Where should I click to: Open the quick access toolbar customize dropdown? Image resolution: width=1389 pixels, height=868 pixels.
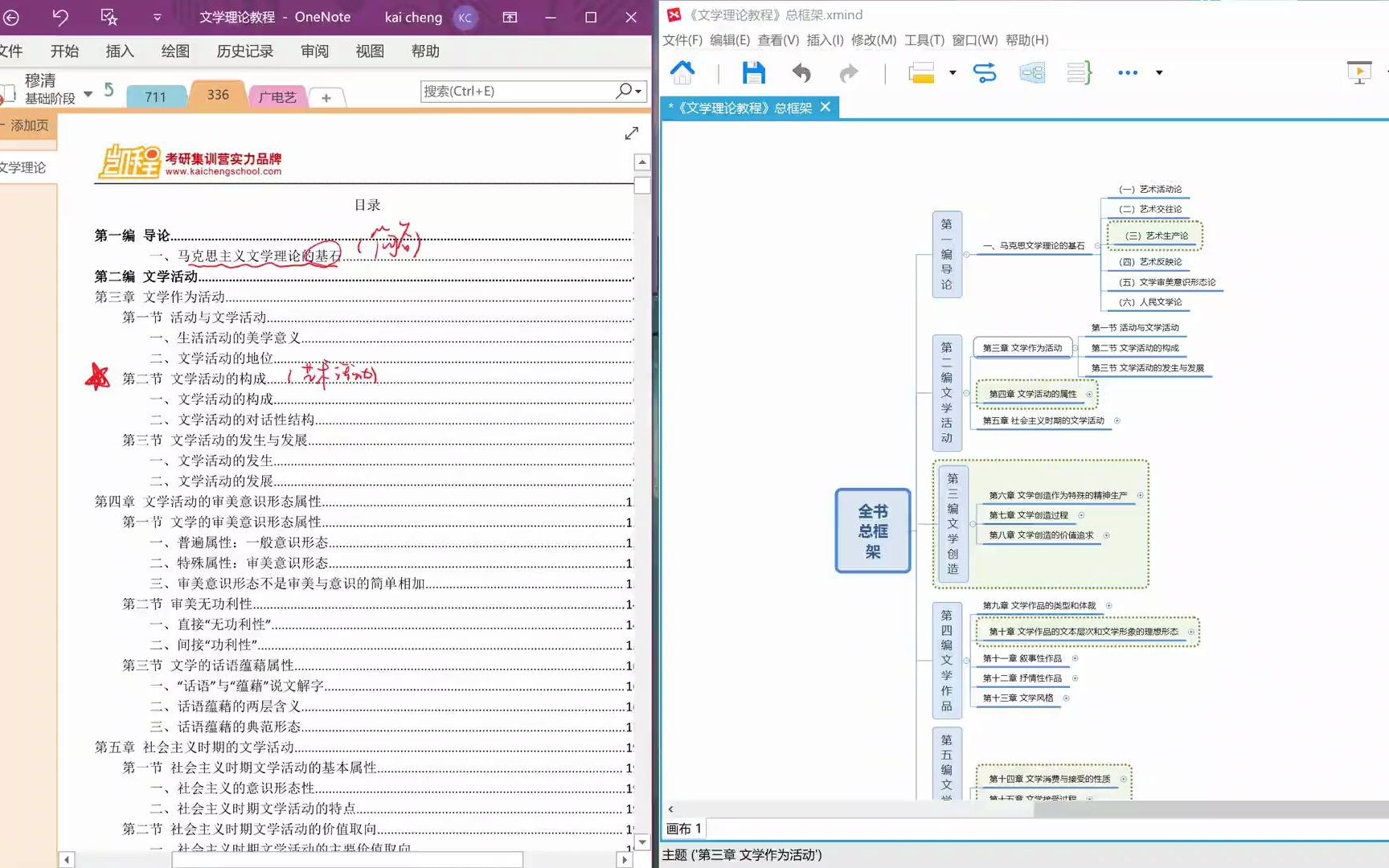157,17
